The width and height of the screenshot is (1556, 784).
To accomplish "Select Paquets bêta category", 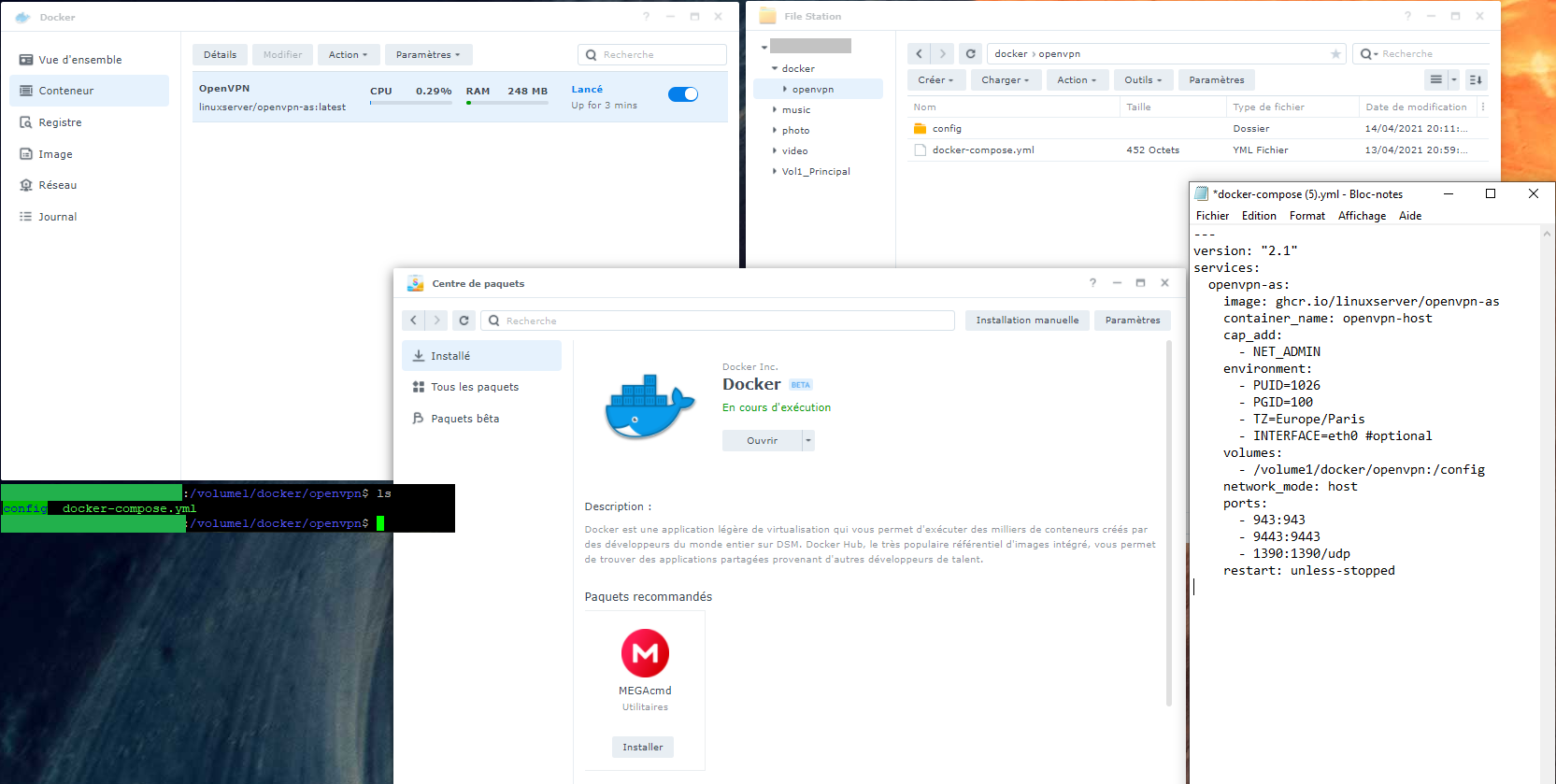I will click(x=481, y=419).
